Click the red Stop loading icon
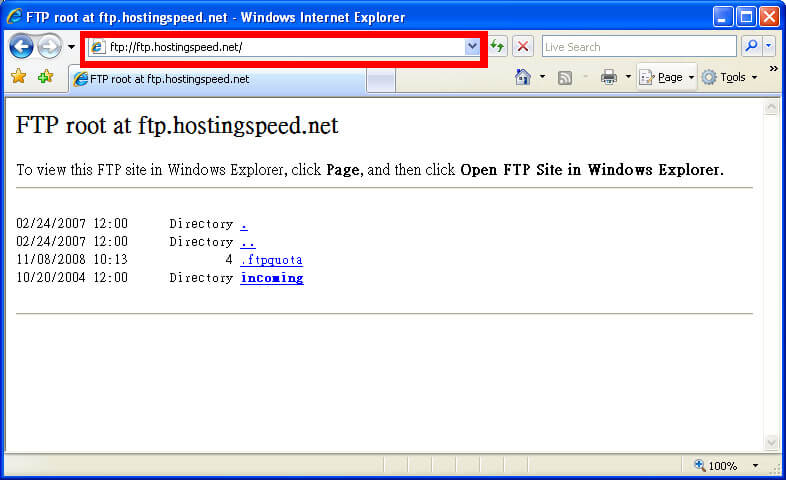 [522, 47]
